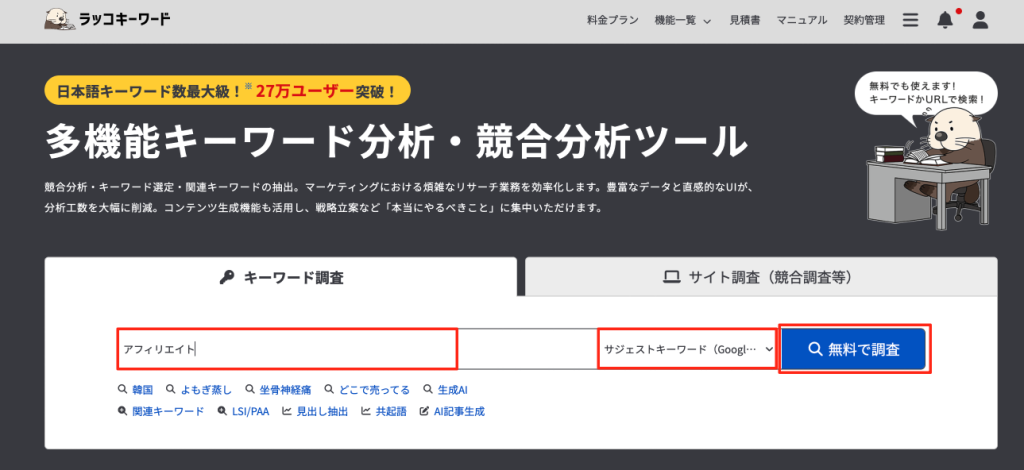
Task: Expand the 機能一覧 dropdown menu
Action: click(682, 20)
